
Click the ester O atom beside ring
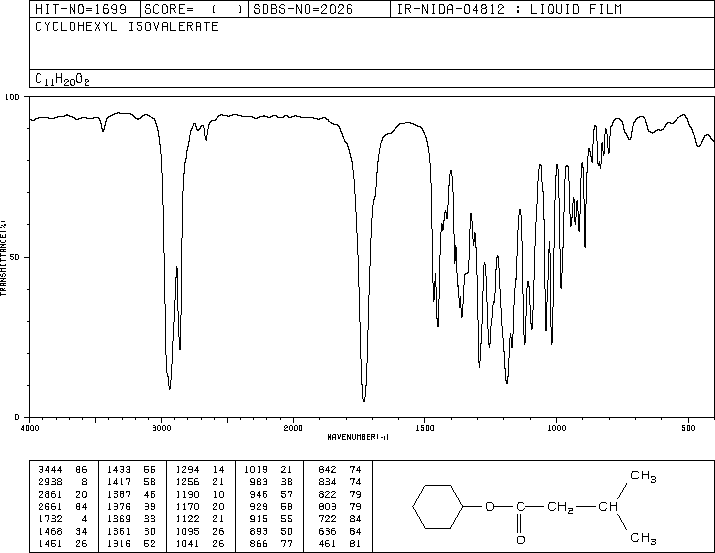tap(490, 506)
